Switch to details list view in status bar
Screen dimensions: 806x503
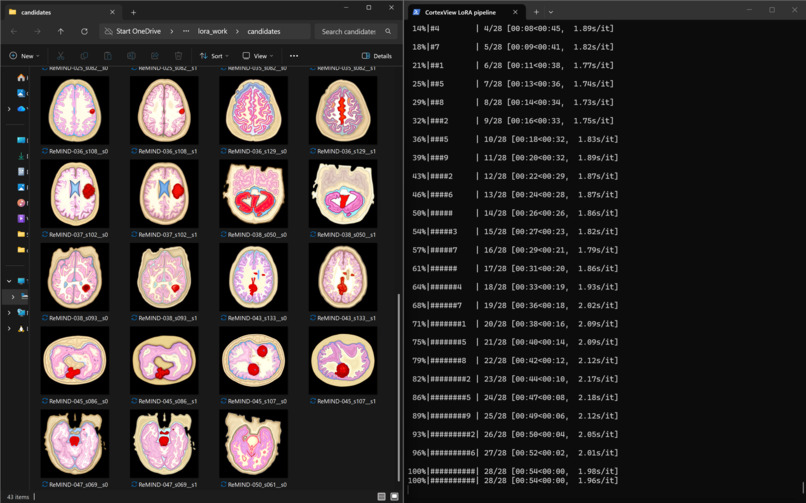pos(381,496)
